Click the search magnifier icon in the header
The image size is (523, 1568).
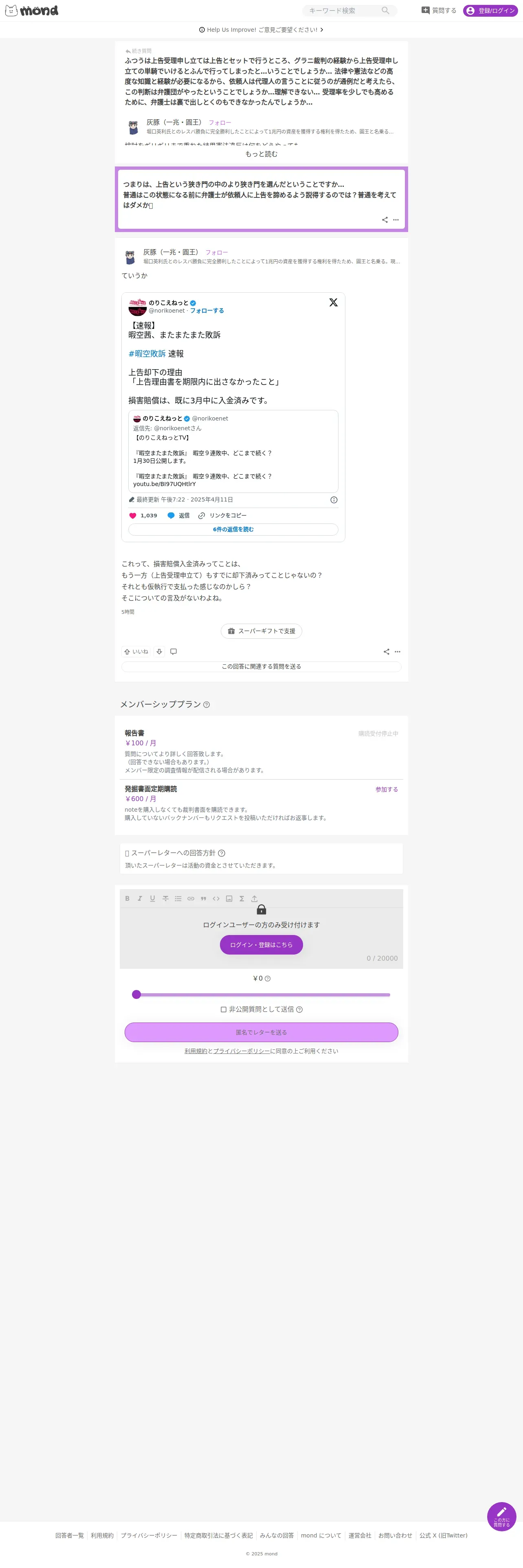click(x=385, y=10)
